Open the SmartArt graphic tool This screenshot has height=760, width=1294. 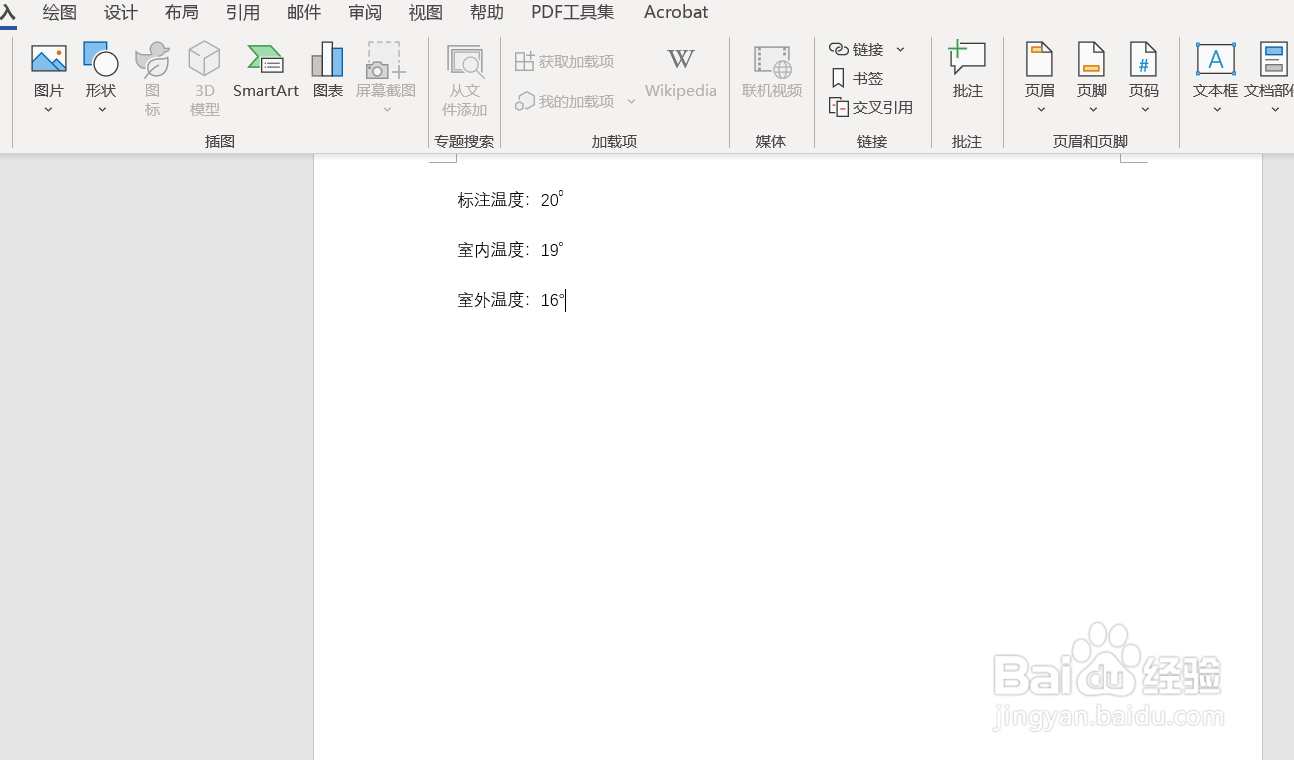point(266,70)
